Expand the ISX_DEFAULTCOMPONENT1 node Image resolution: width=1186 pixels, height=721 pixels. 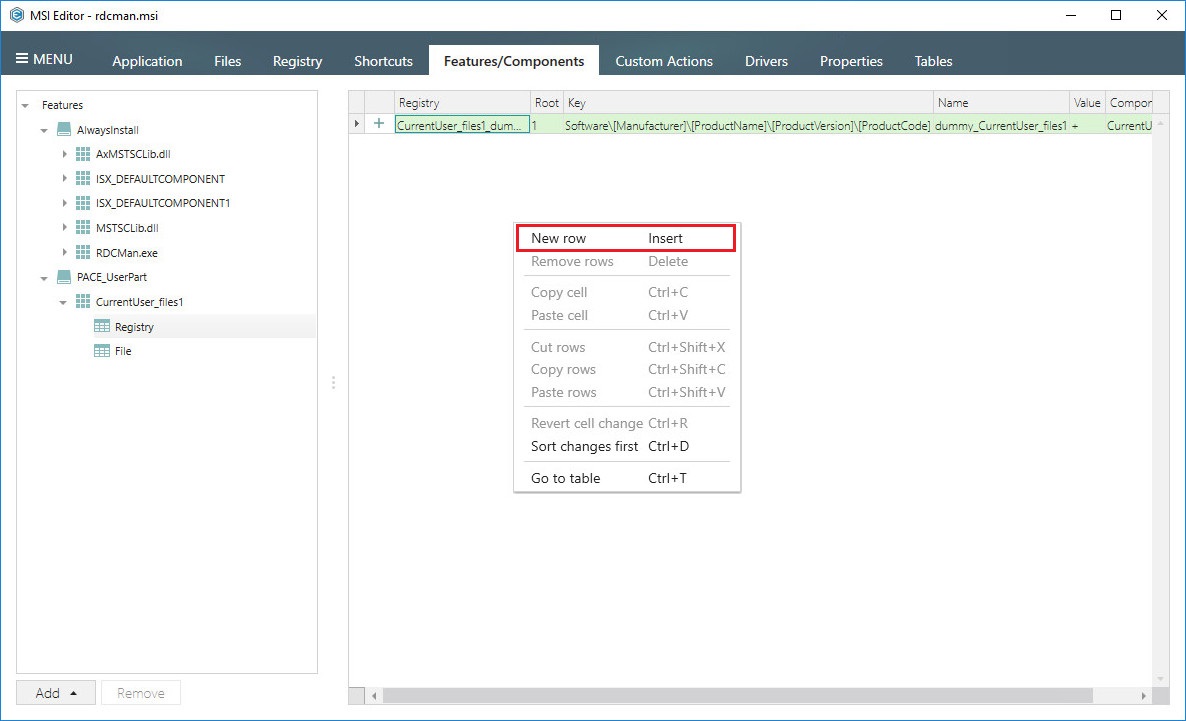click(64, 203)
